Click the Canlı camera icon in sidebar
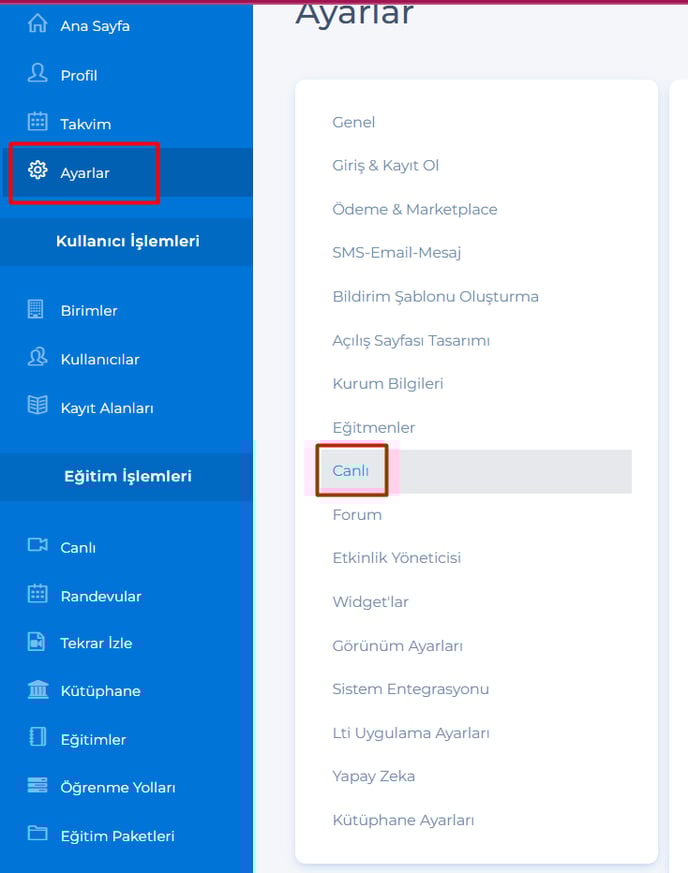The width and height of the screenshot is (688, 873). click(37, 545)
